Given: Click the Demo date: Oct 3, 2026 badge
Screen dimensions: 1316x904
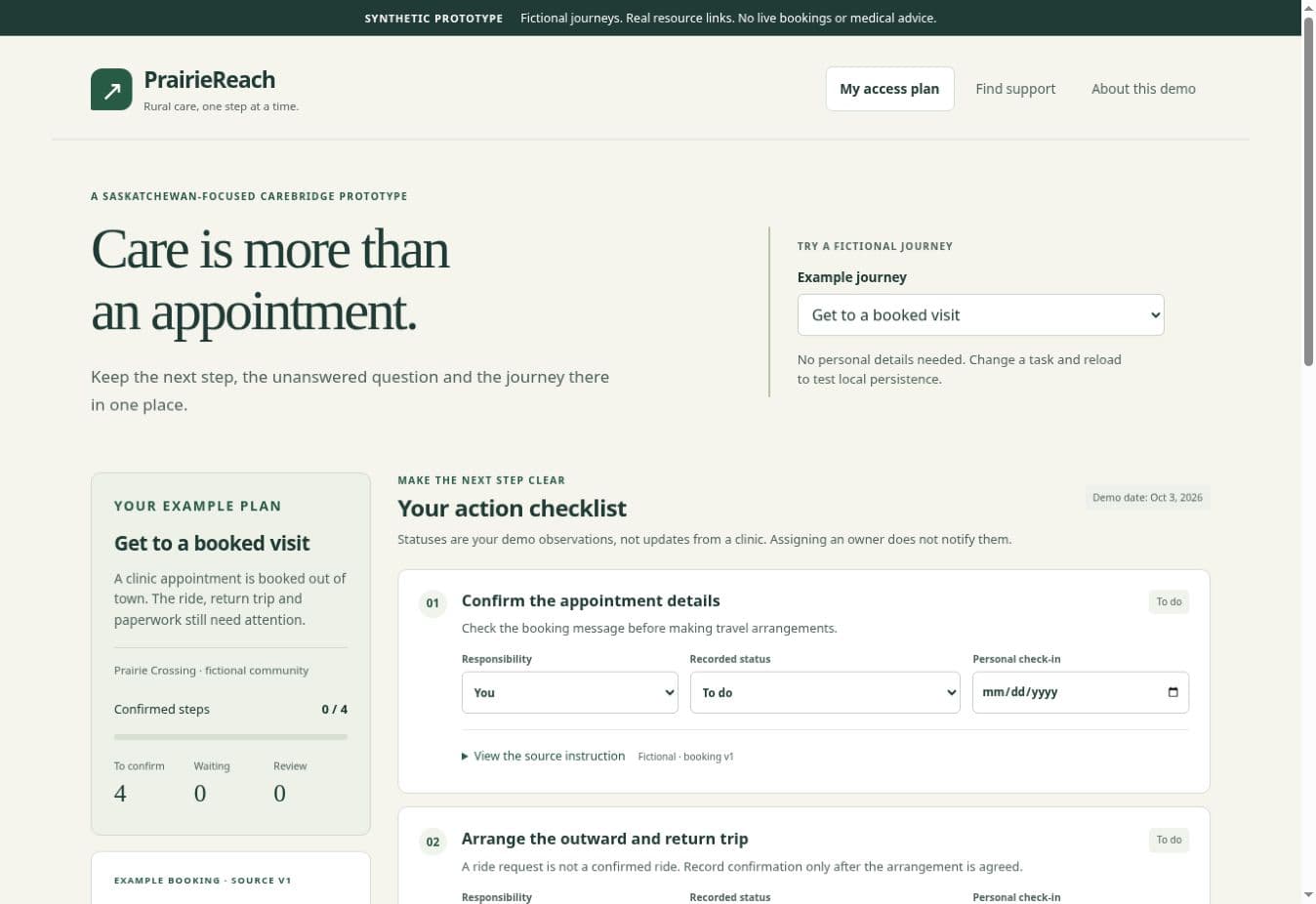Looking at the screenshot, I should [x=1147, y=498].
